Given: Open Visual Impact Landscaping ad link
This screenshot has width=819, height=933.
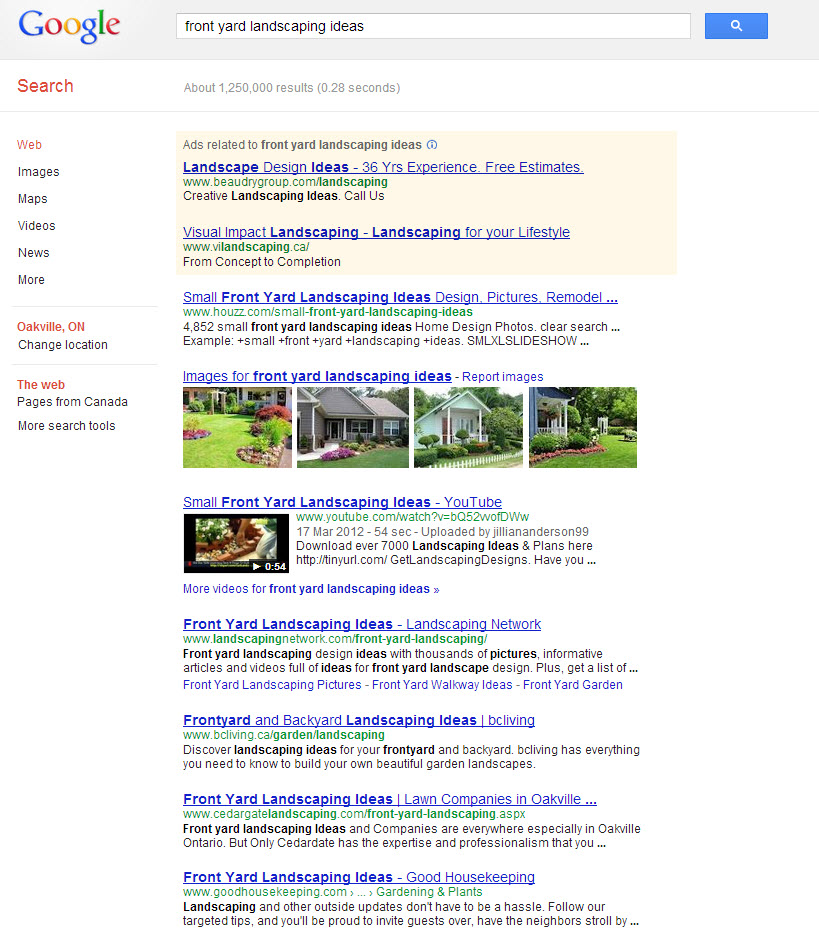Looking at the screenshot, I should (376, 232).
